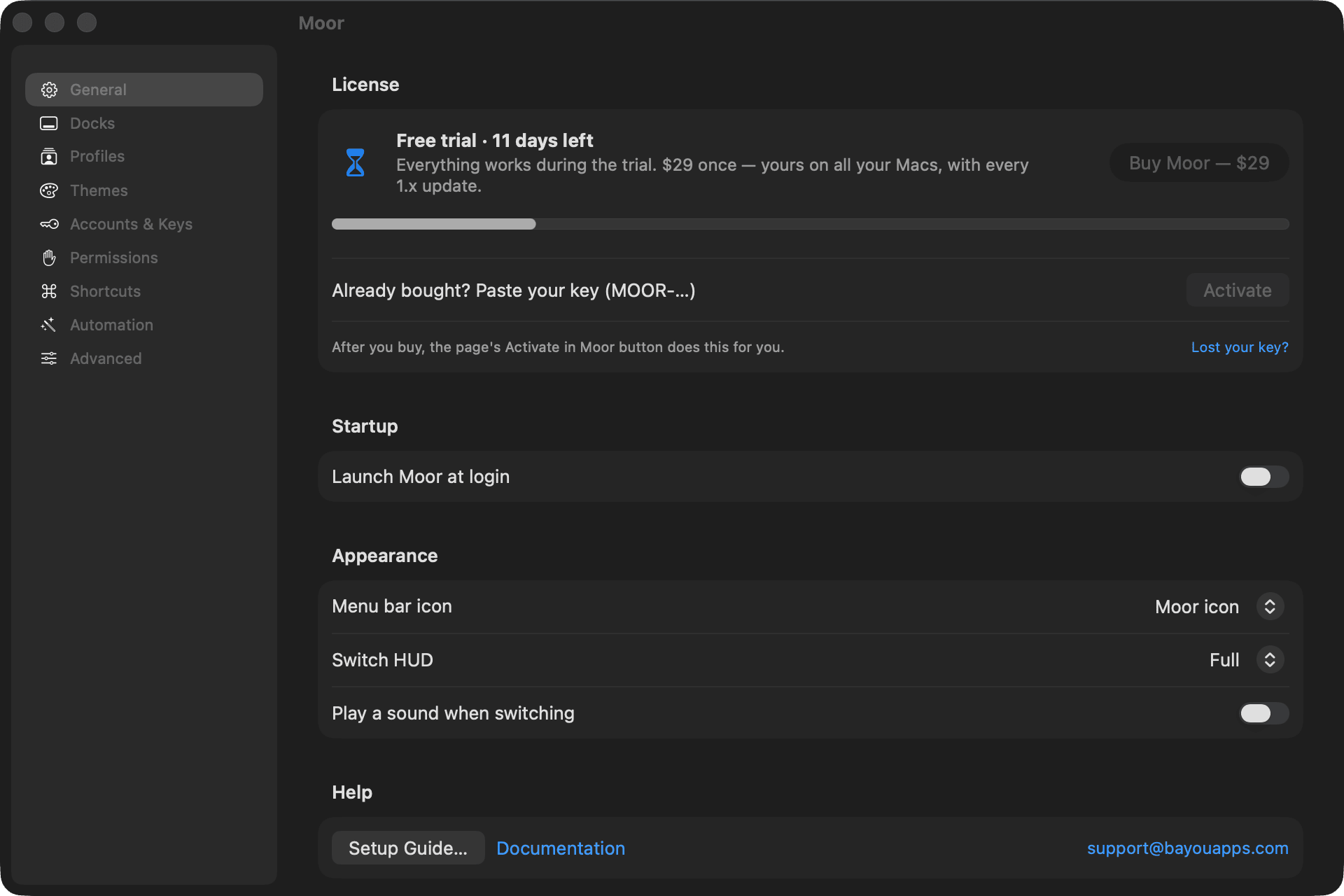Click the "Moor icon" value text
The height and width of the screenshot is (896, 1344).
1197,607
